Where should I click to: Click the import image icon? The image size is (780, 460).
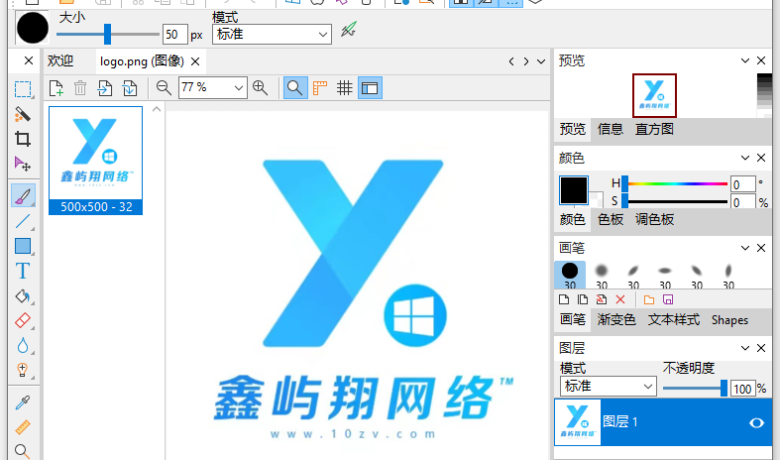pos(104,89)
